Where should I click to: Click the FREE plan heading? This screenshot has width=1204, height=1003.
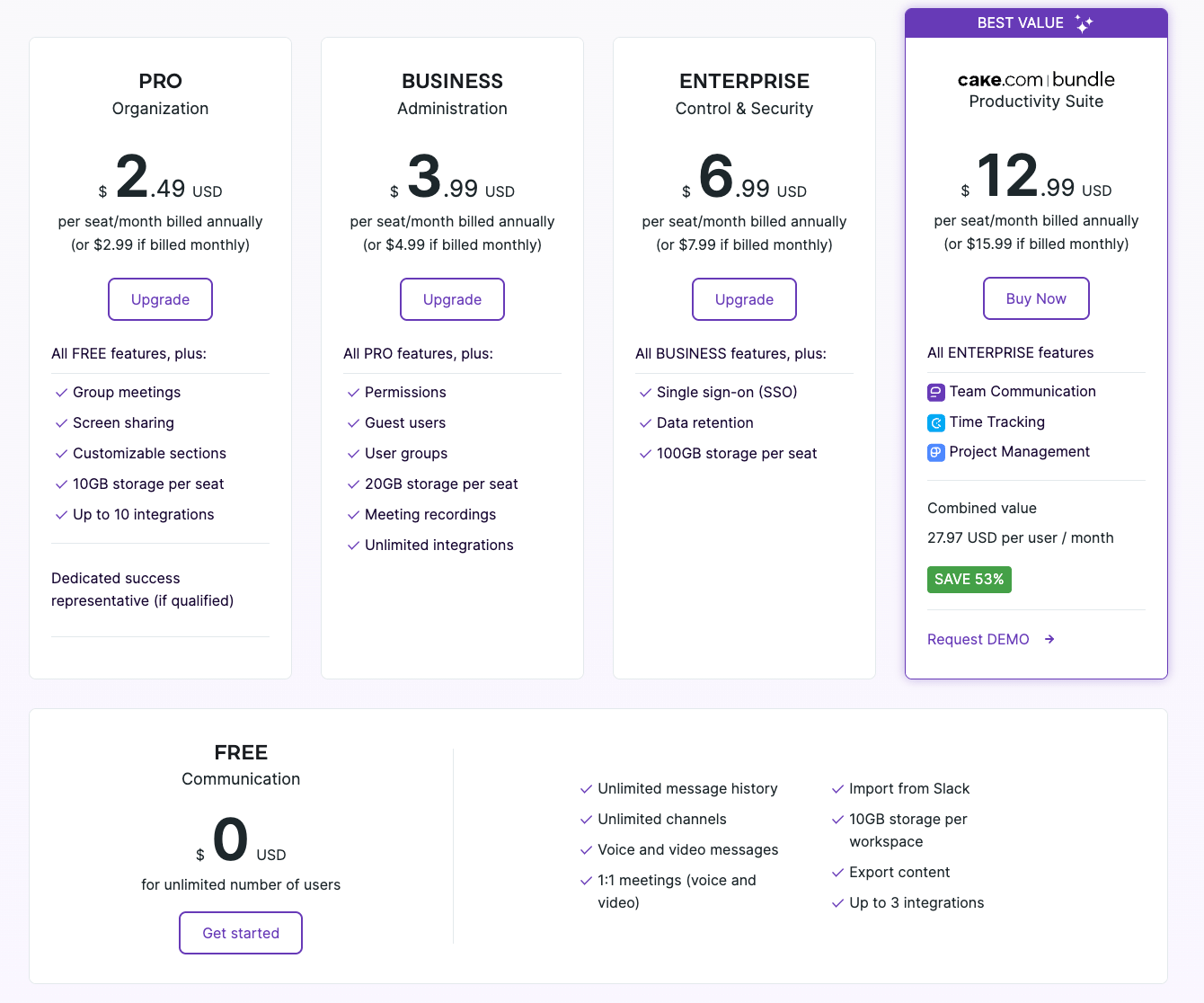point(241,752)
